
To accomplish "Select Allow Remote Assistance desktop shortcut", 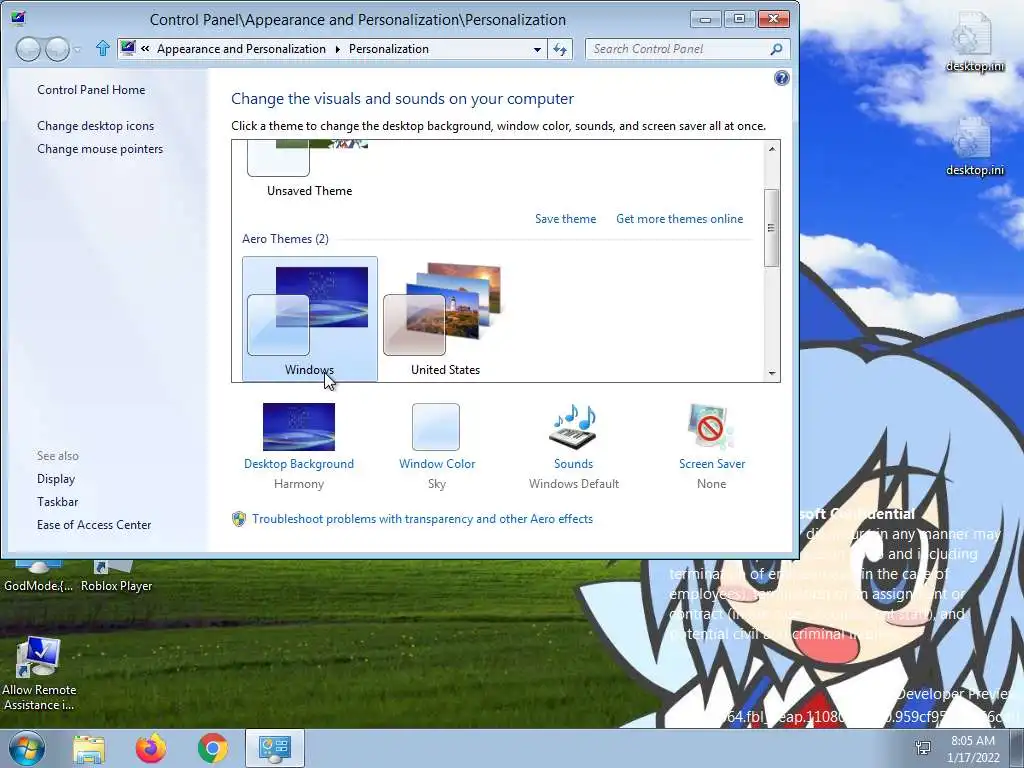I will (x=39, y=675).
